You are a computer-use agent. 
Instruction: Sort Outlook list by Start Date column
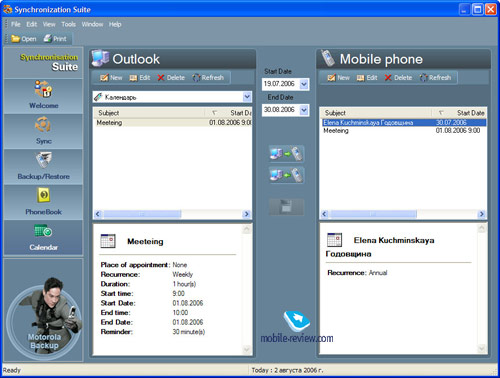pyautogui.click(x=228, y=113)
